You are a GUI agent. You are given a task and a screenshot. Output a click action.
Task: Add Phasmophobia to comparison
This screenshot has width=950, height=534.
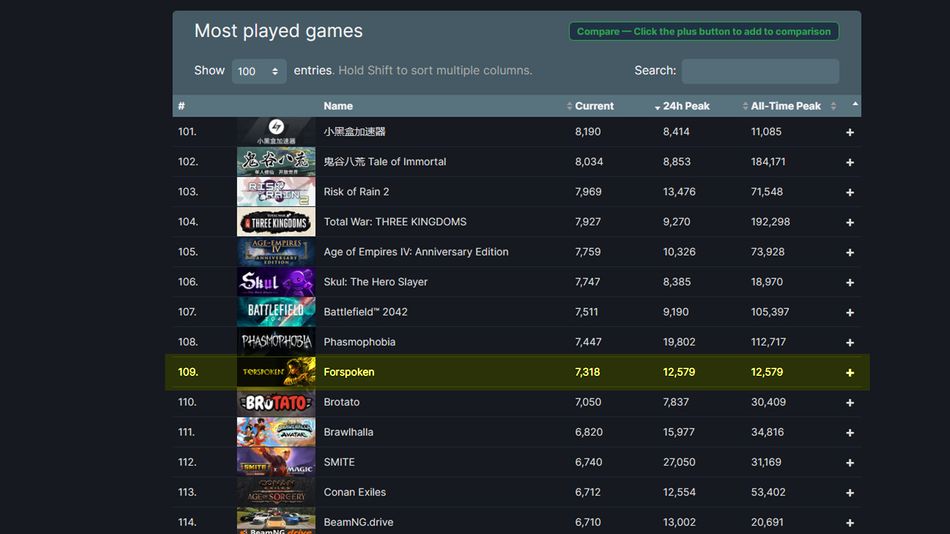(849, 342)
